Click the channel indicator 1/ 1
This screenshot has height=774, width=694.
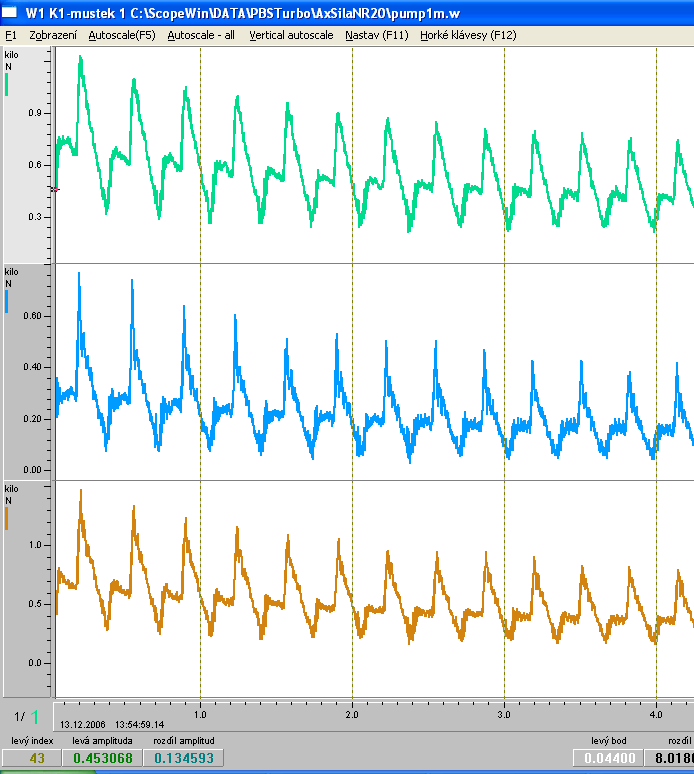pyautogui.click(x=26, y=717)
